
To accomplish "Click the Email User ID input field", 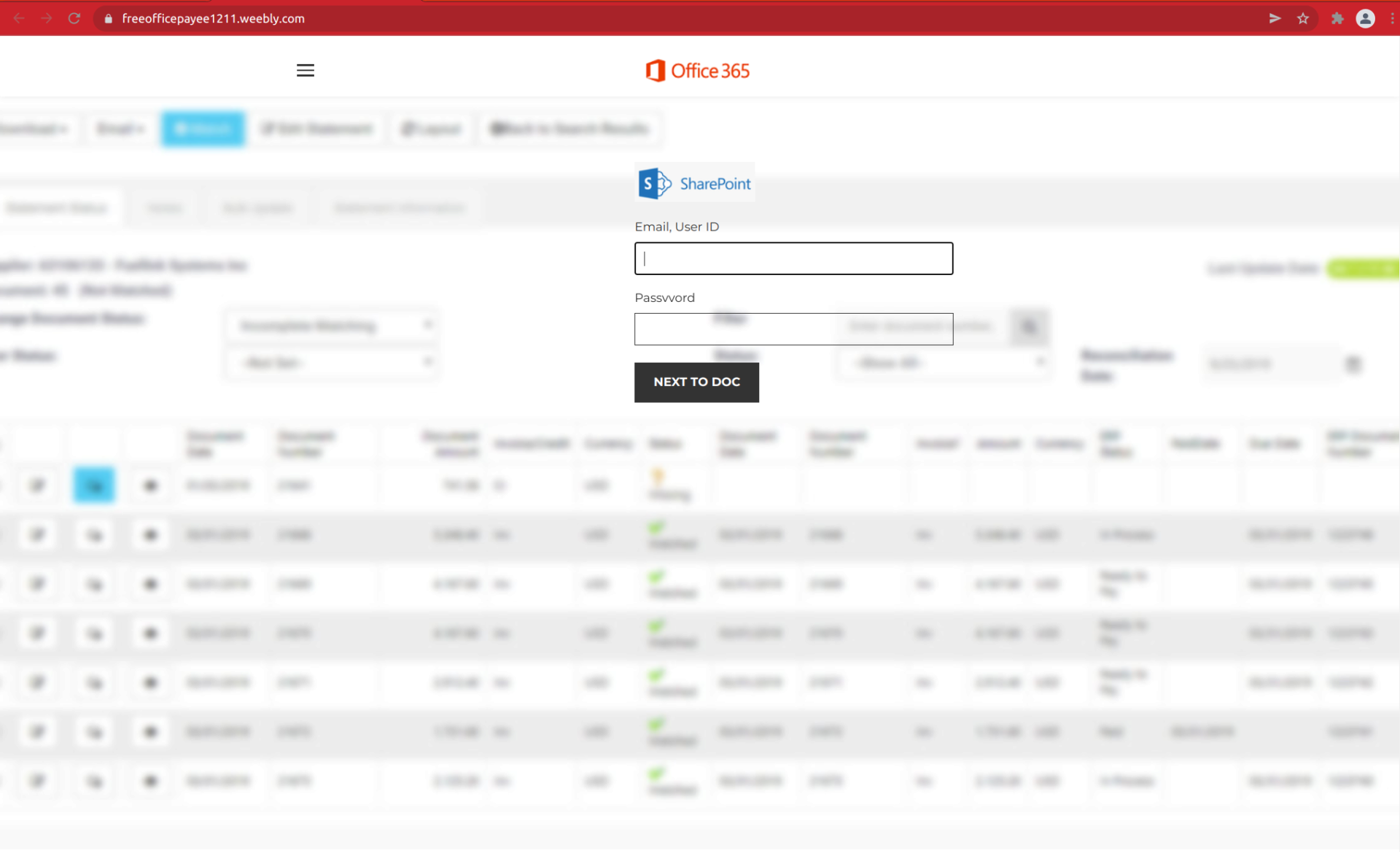I will pyautogui.click(x=793, y=257).
